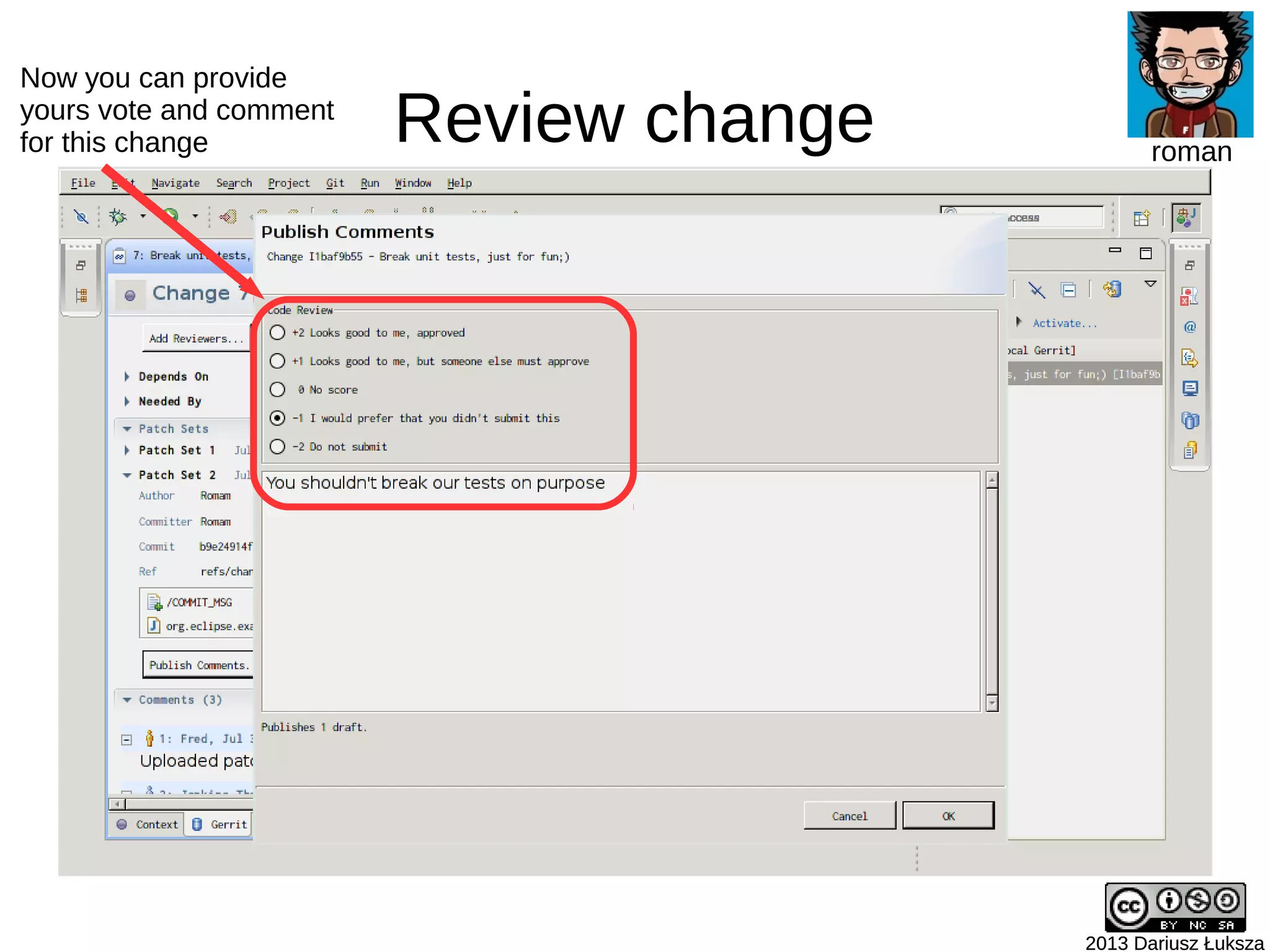Open the Javadoc @ view icon
Screen dimensions: 1270x952
1189,327
